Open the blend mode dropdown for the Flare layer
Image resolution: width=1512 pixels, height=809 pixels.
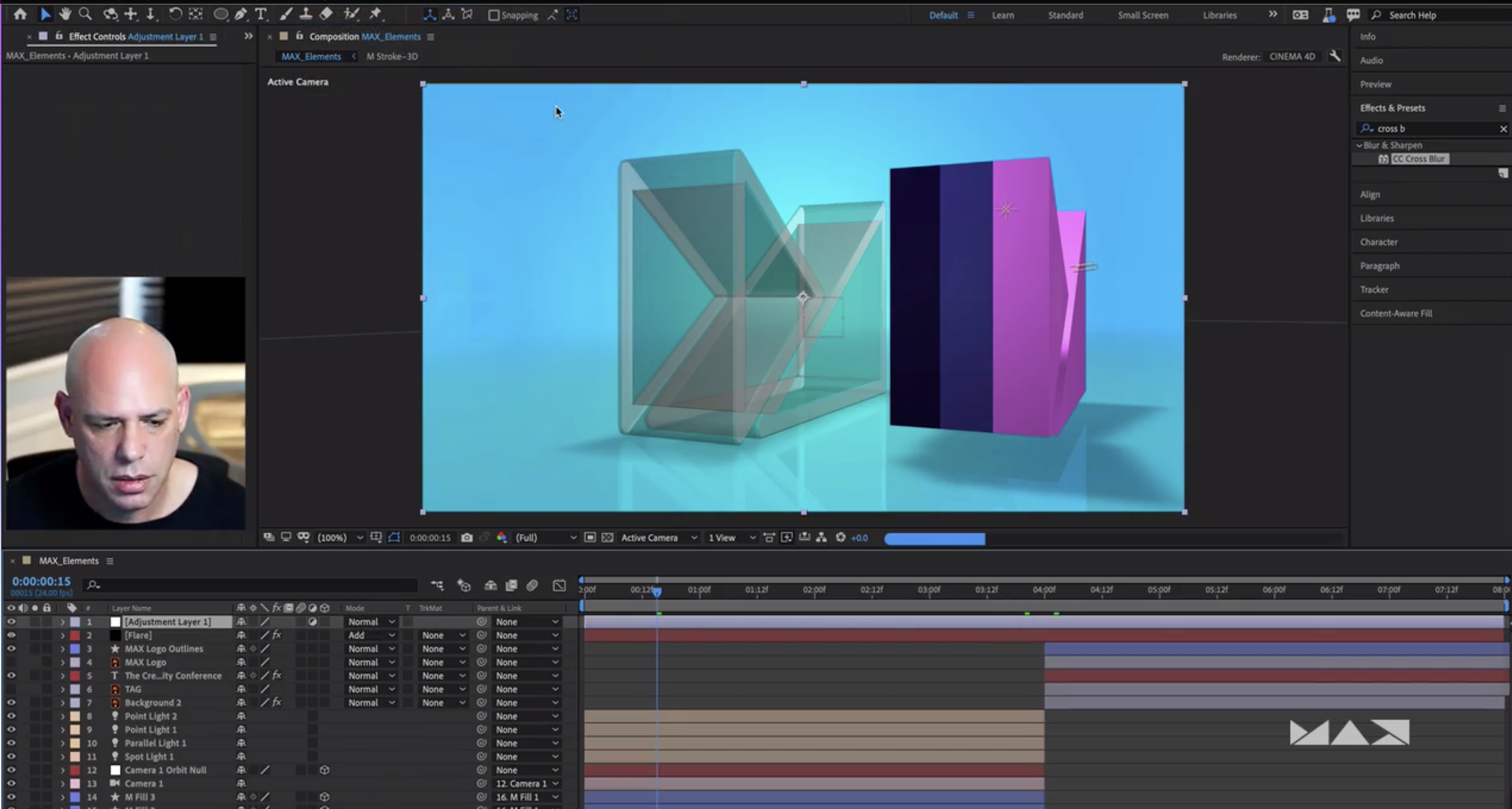[371, 635]
